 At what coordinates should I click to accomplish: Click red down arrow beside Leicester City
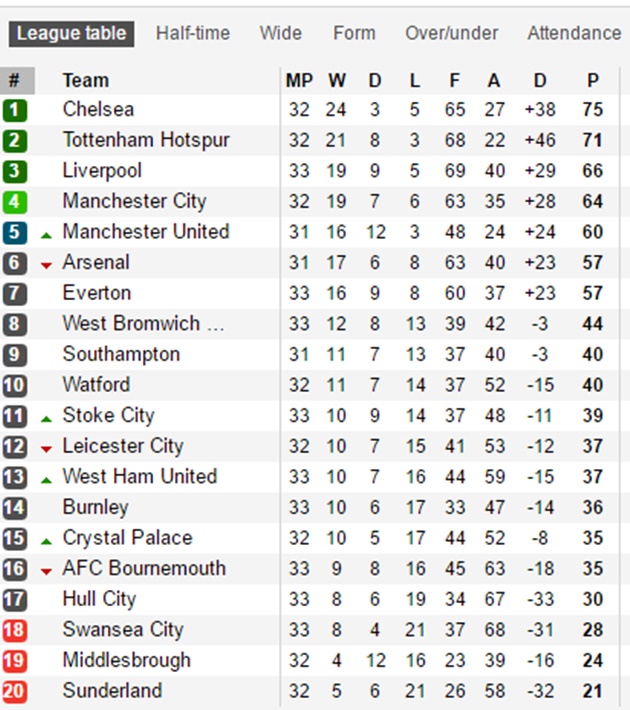click(46, 449)
